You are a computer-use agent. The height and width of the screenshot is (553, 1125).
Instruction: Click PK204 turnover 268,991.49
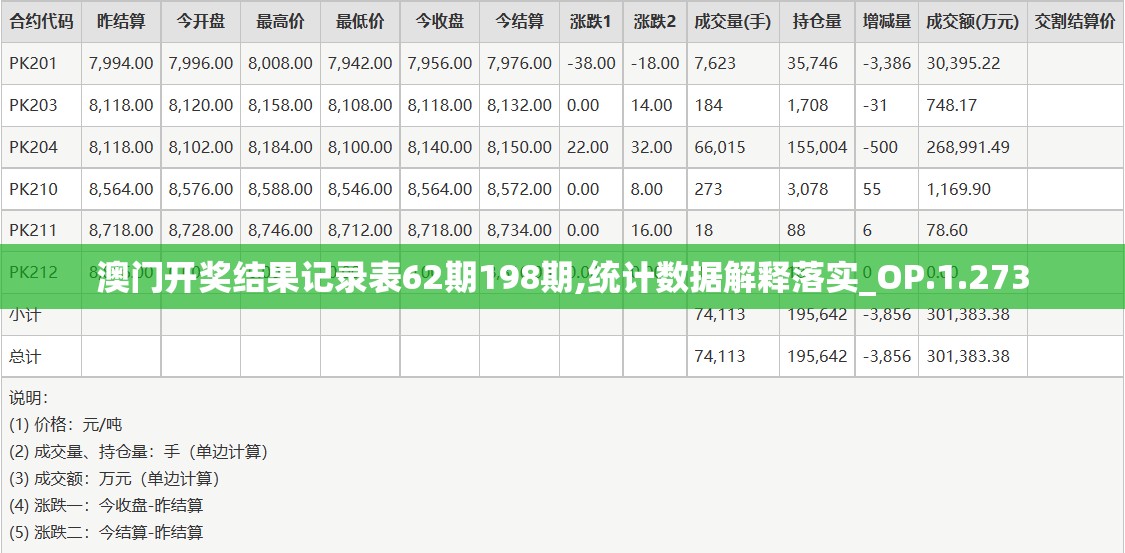point(968,147)
